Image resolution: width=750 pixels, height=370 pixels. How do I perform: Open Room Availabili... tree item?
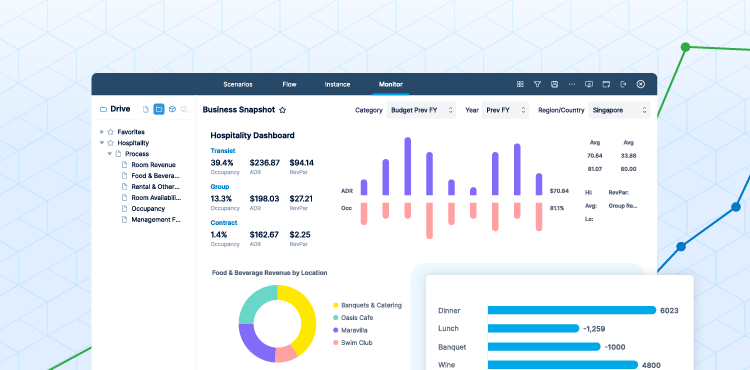click(x=156, y=198)
